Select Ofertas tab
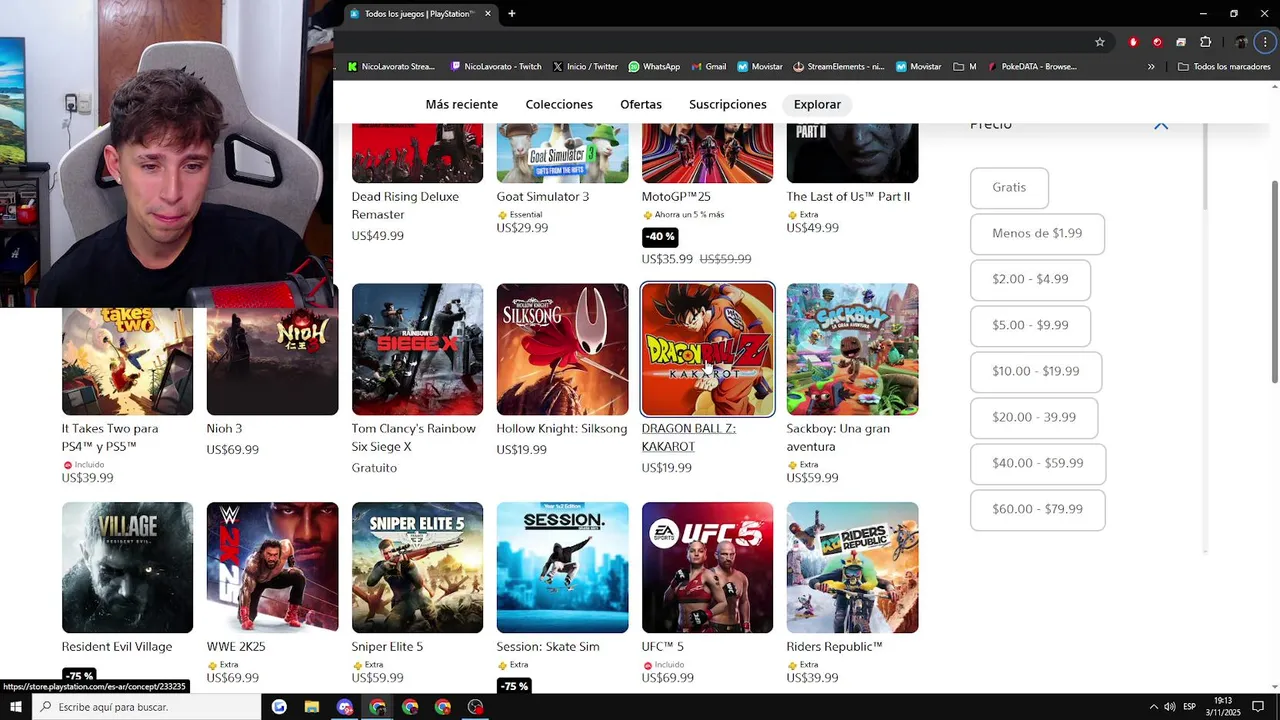 pyautogui.click(x=641, y=104)
